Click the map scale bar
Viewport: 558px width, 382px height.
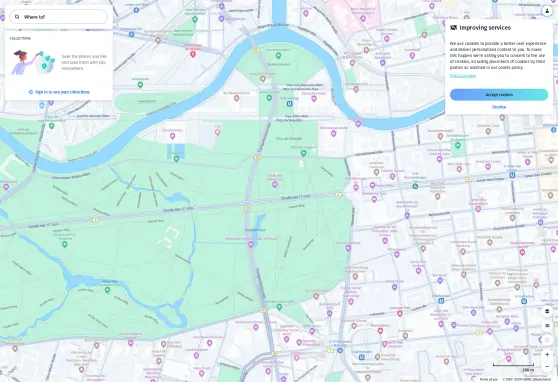513,365
